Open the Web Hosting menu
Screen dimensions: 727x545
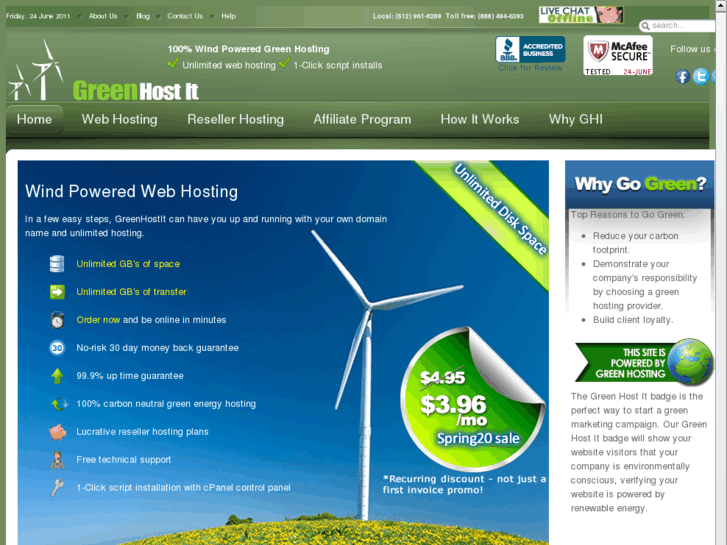click(x=120, y=120)
